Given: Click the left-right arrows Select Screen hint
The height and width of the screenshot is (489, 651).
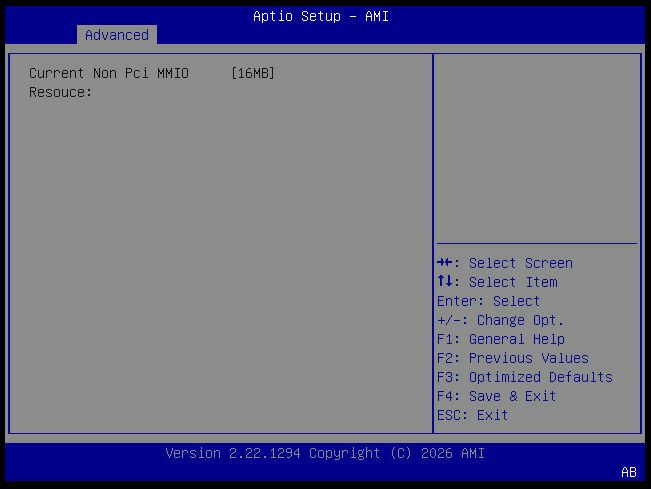Looking at the screenshot, I should point(505,263).
